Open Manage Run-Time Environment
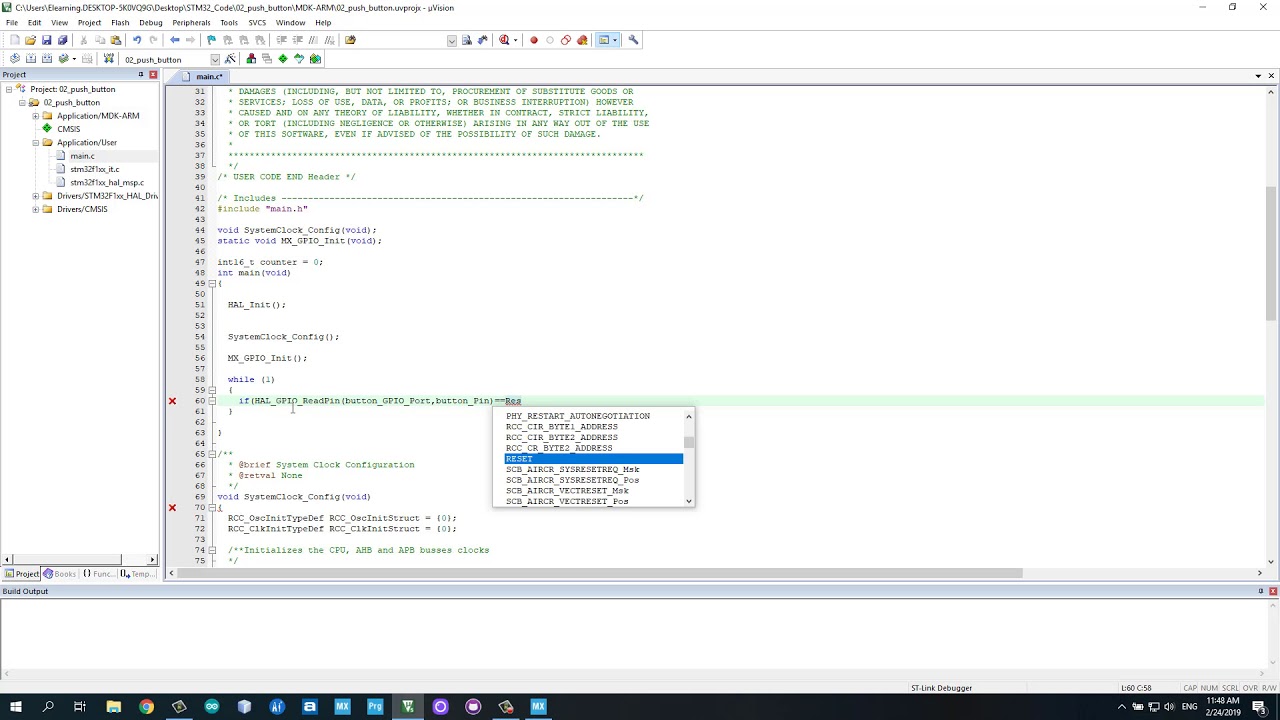 click(x=283, y=59)
